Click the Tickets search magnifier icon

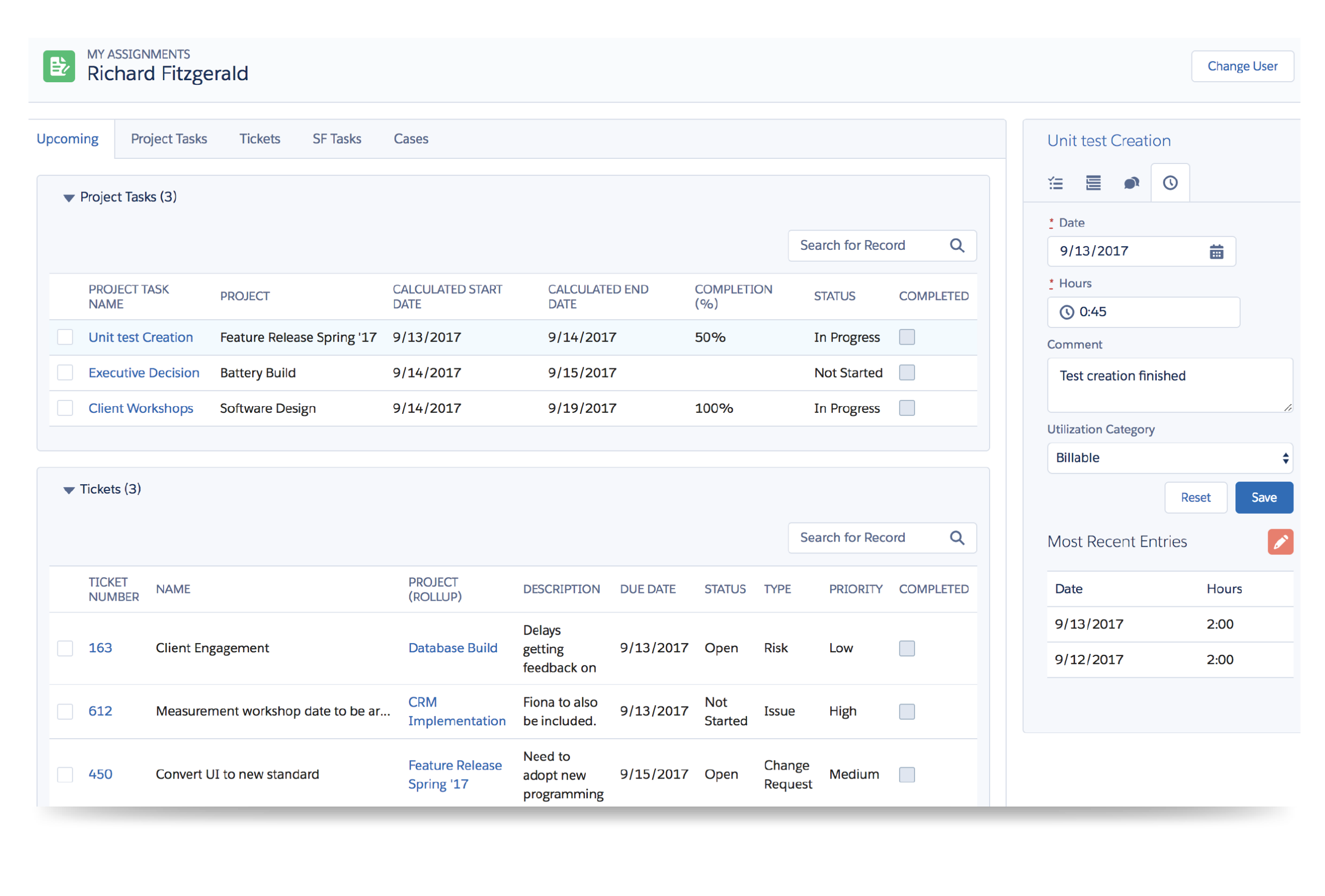click(x=958, y=538)
